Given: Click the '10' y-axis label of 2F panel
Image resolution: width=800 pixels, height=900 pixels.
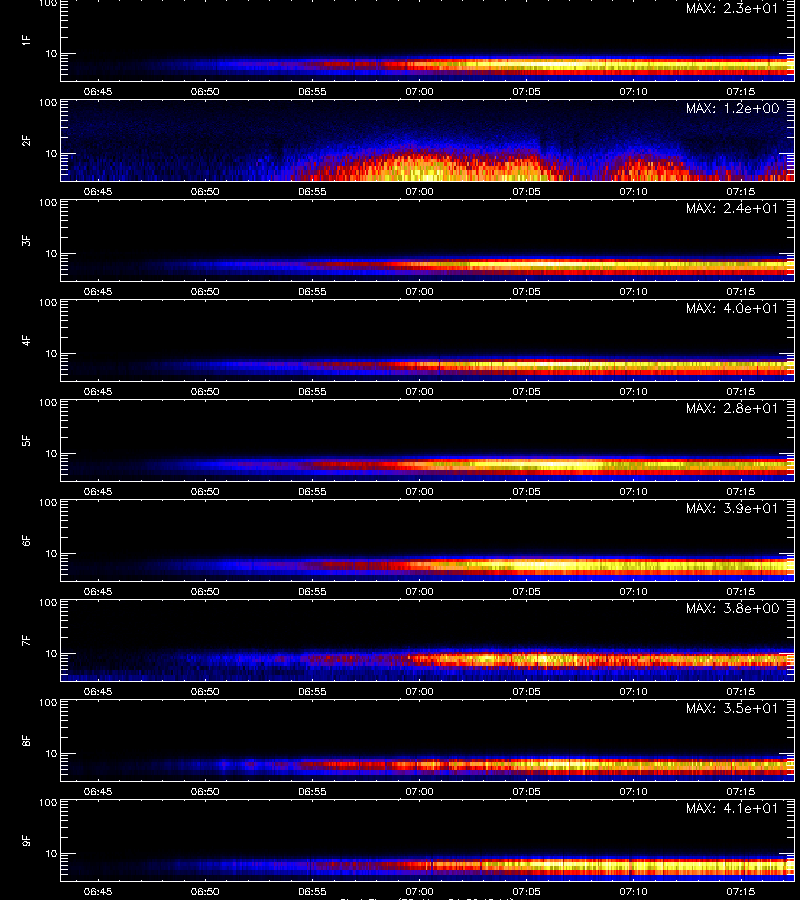Looking at the screenshot, I should (51, 153).
